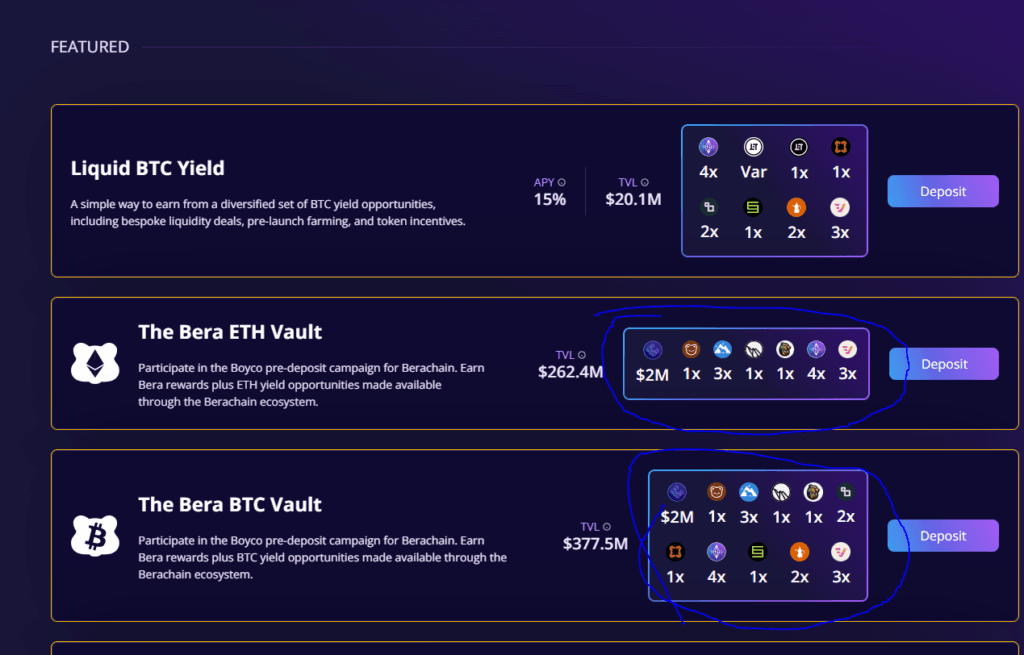Click Deposit button for Liquid BTC Yield
Image resolution: width=1024 pixels, height=655 pixels.
coord(942,191)
